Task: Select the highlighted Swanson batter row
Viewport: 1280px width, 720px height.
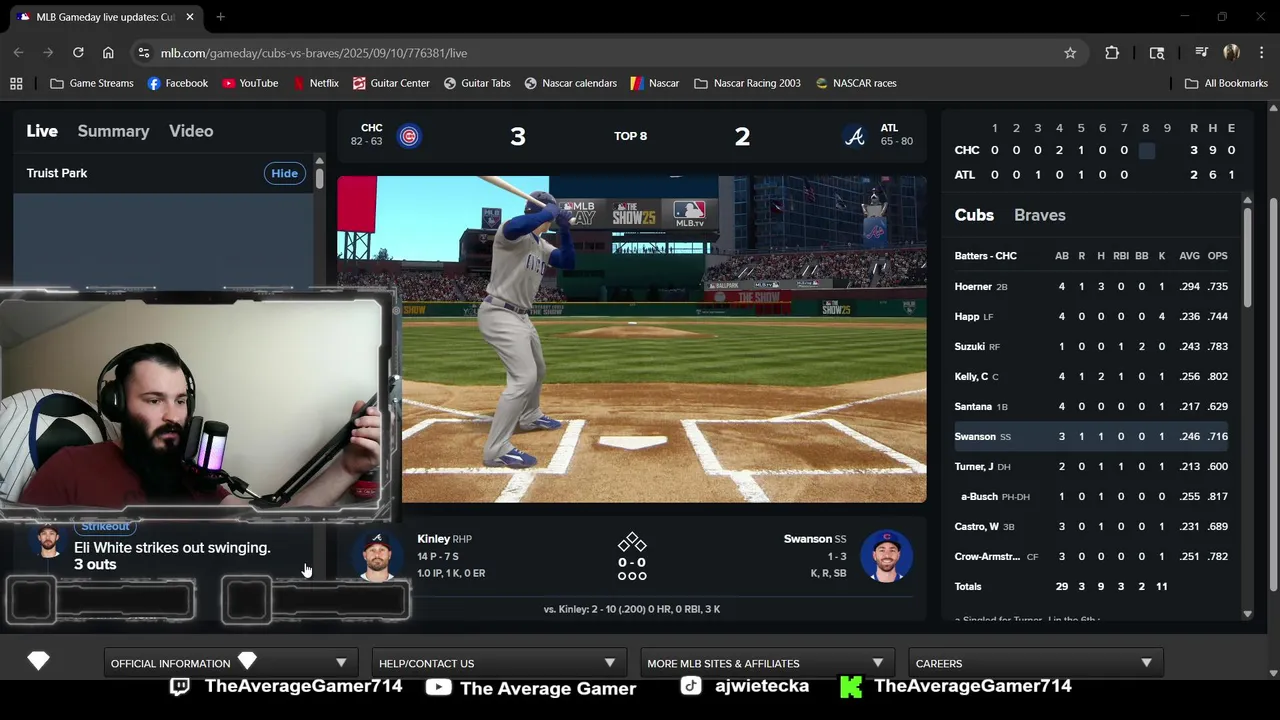Action: (x=1092, y=436)
